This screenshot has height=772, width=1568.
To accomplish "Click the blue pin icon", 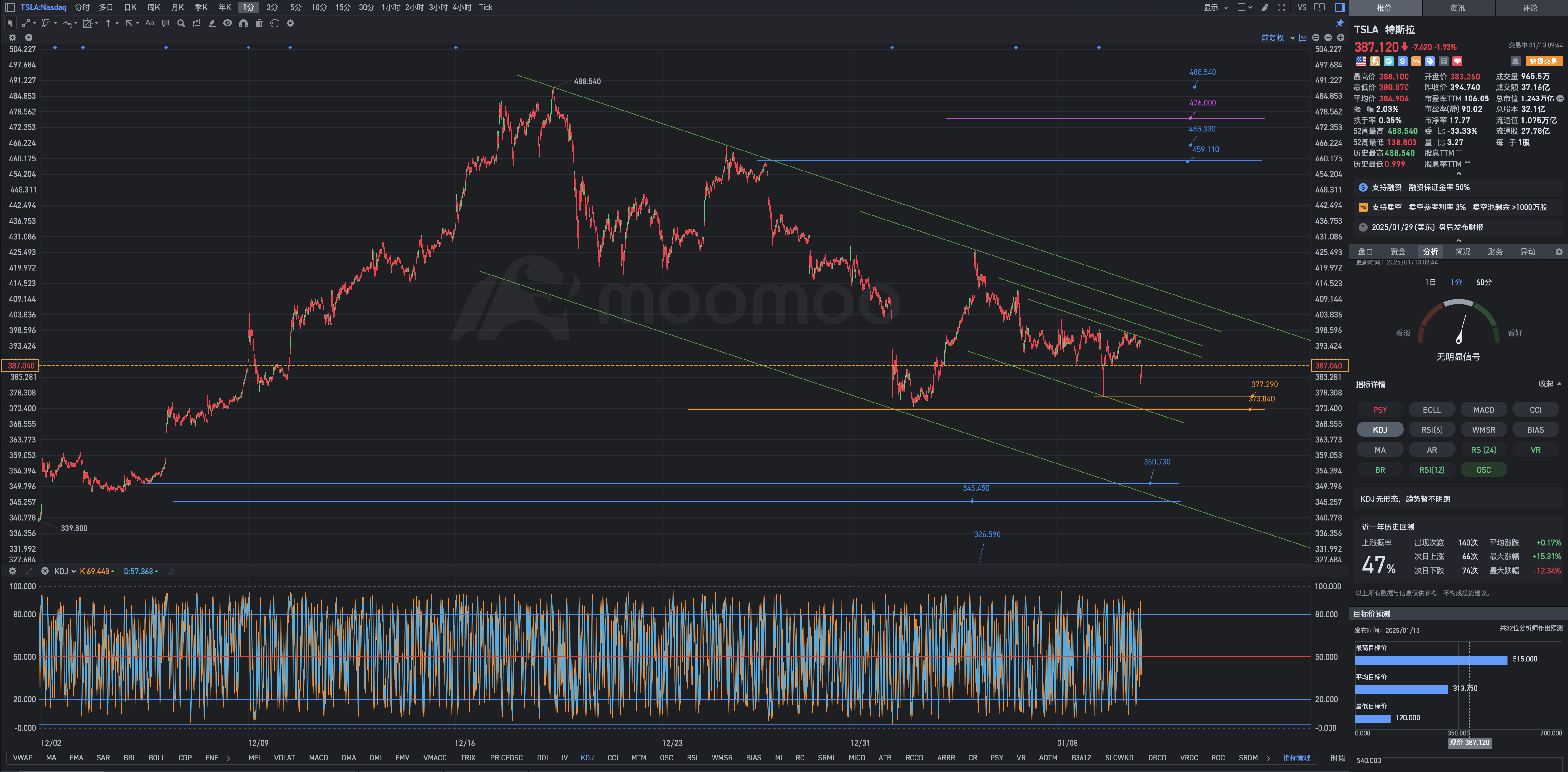I will [x=1340, y=23].
